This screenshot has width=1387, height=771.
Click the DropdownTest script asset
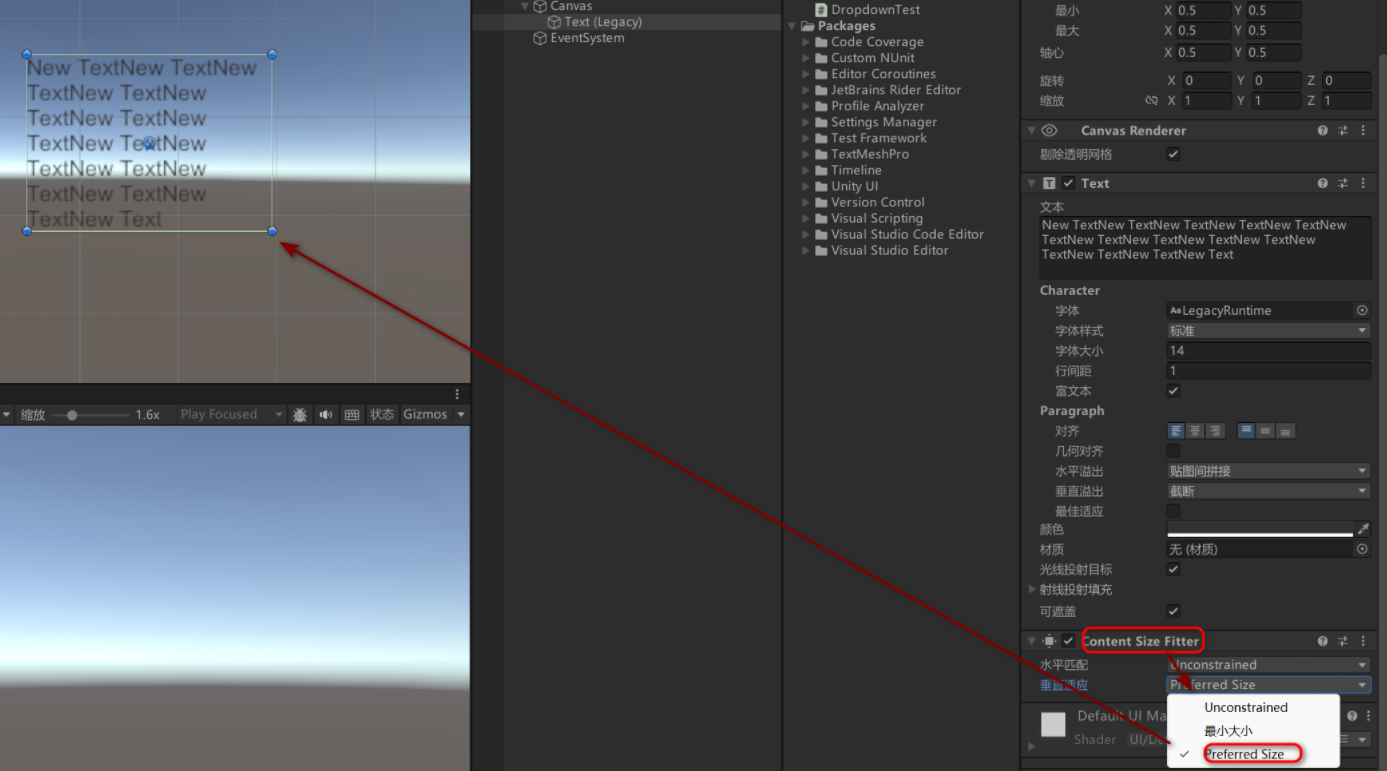(x=866, y=9)
